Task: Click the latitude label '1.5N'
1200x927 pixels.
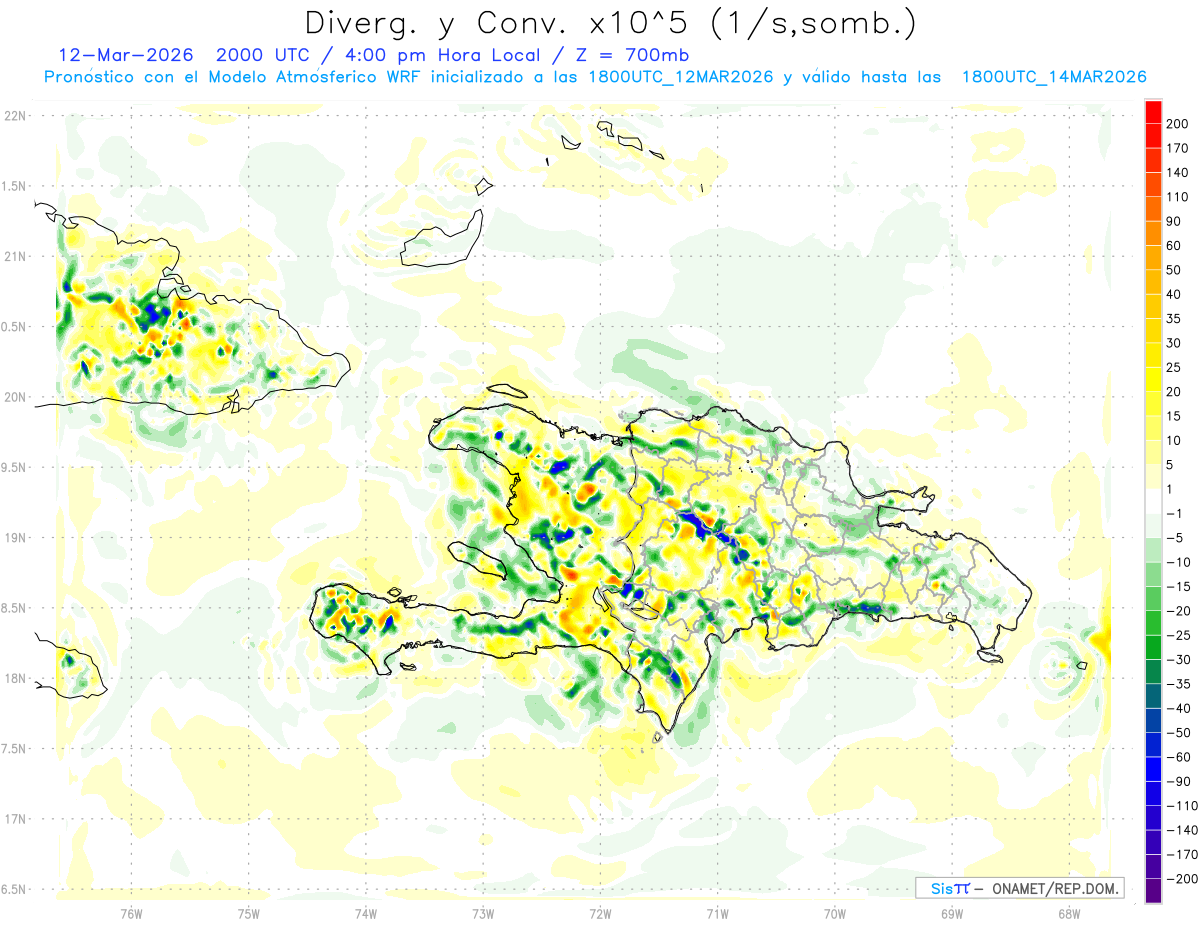Action: coord(16,186)
